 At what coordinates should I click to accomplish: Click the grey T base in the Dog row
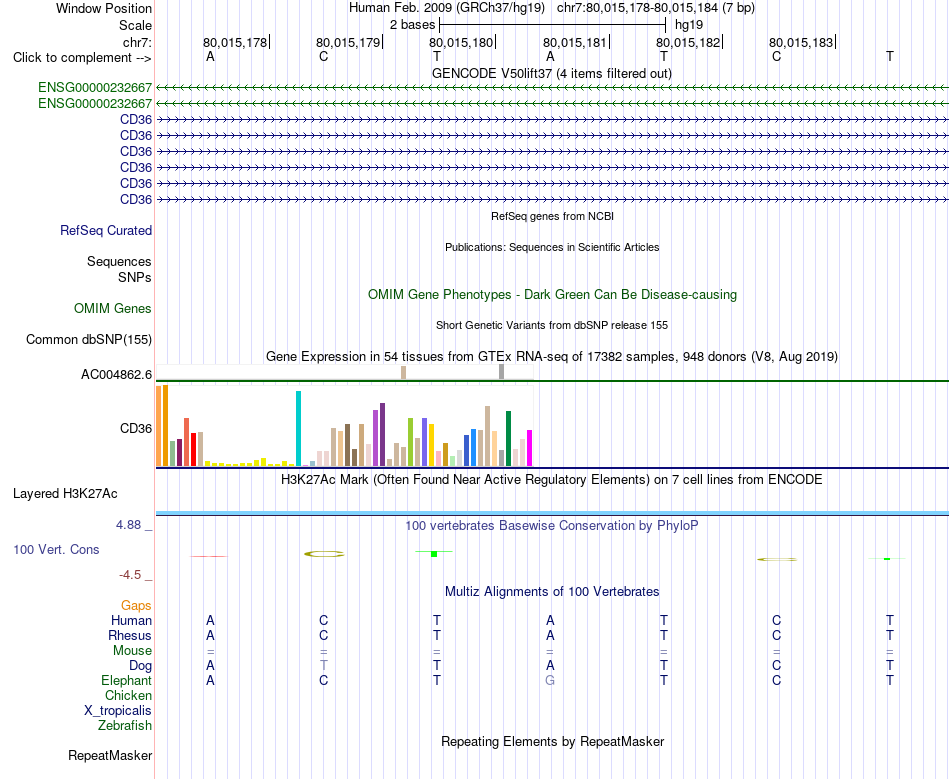(x=324, y=665)
